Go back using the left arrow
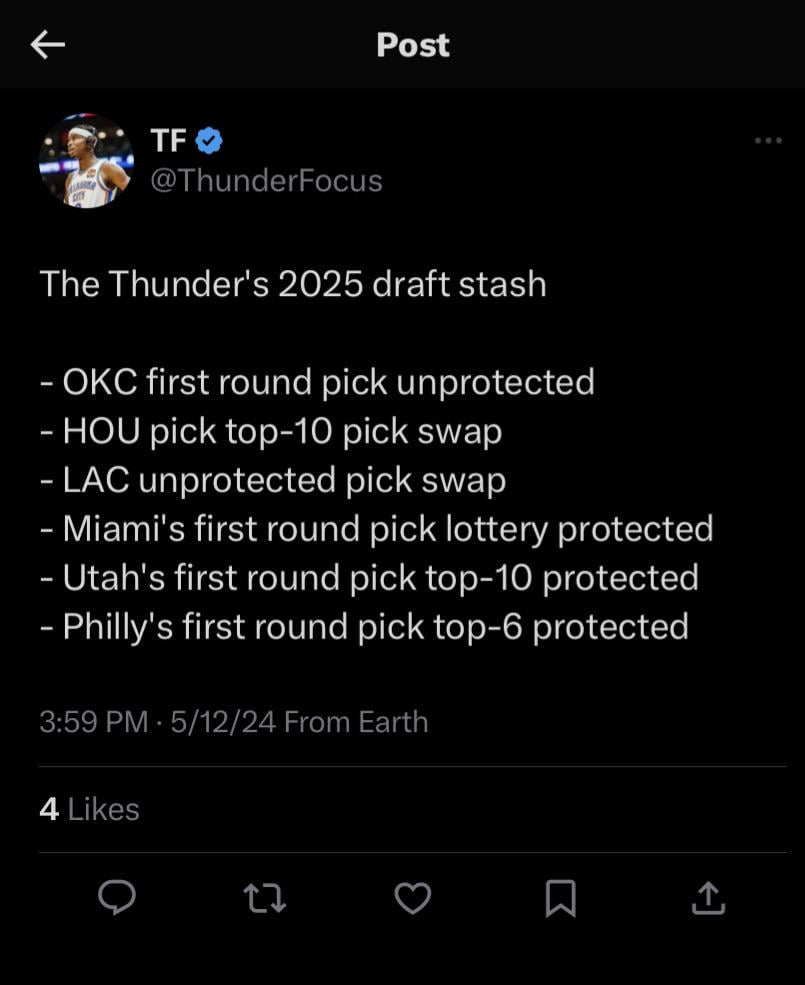 pos(48,44)
